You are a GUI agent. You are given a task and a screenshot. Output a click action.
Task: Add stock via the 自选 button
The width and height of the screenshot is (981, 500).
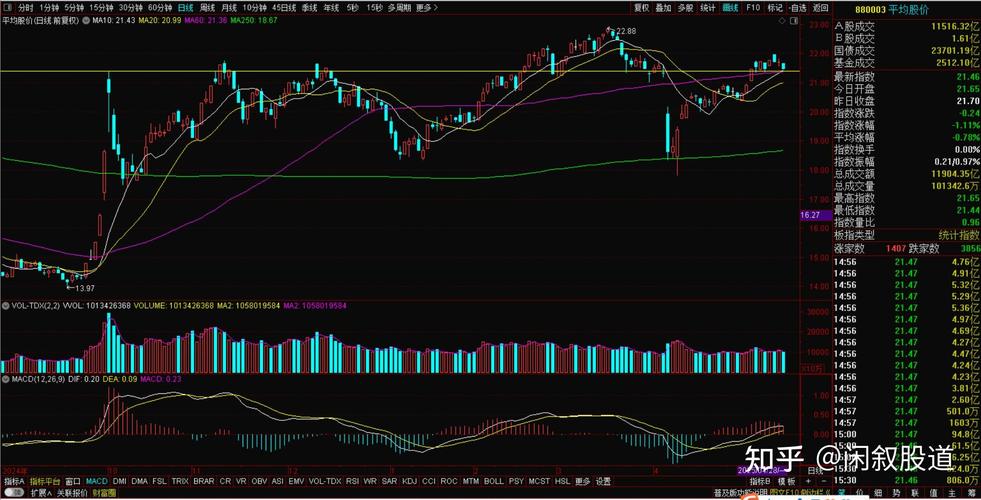pos(798,7)
